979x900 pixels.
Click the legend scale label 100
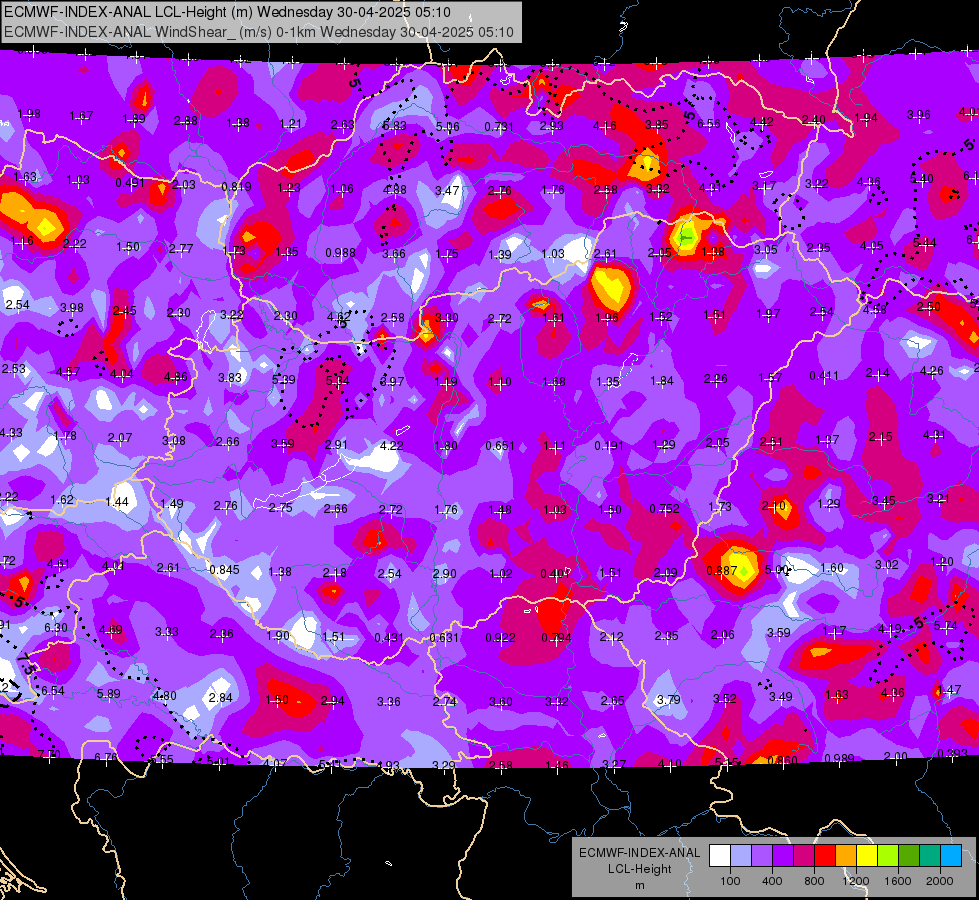click(x=730, y=881)
